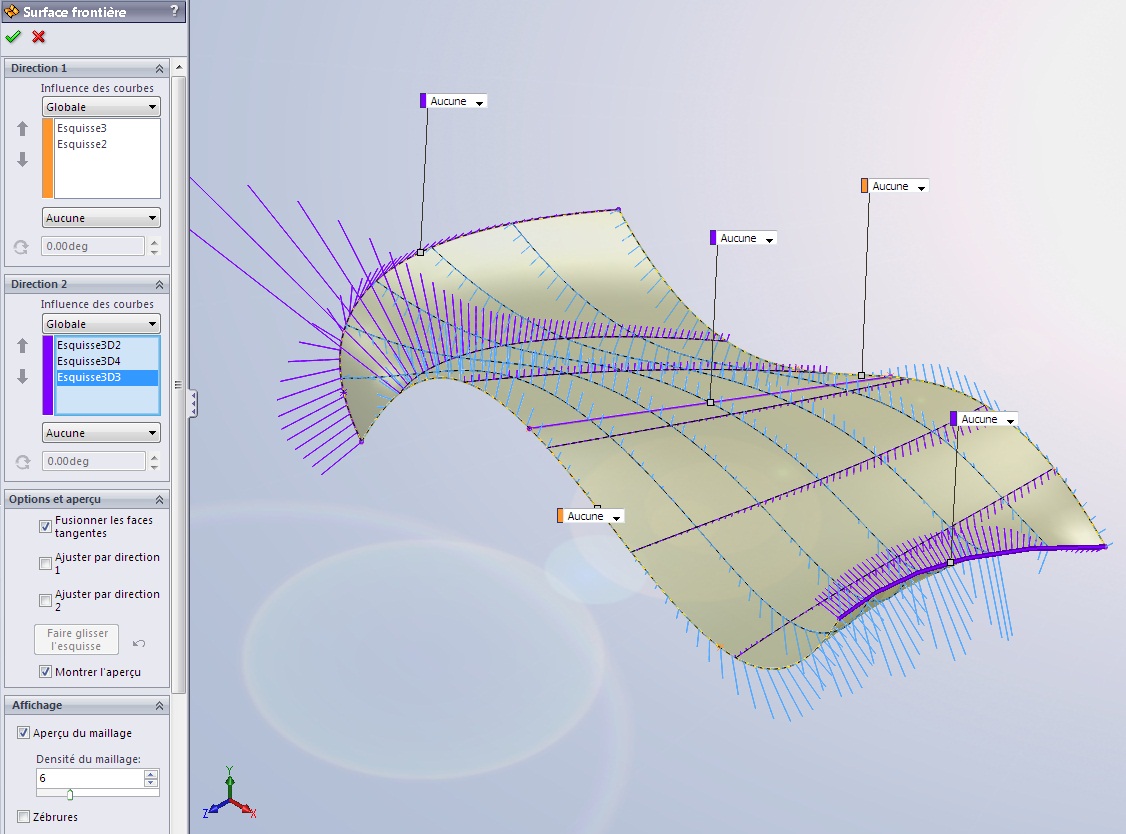Enable Ajuster par direction 1

tap(45, 563)
